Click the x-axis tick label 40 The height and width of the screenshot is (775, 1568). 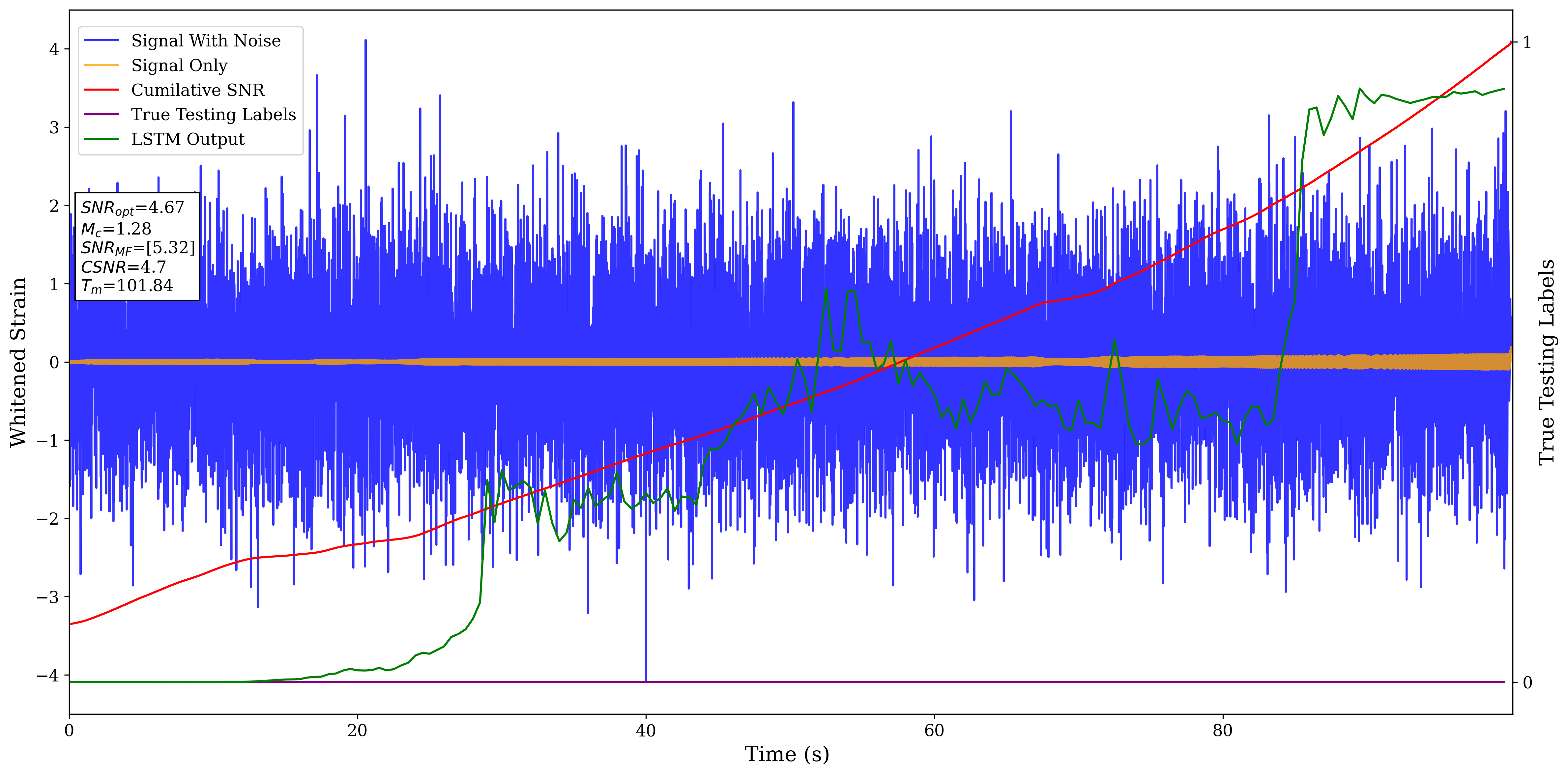[x=645, y=731]
